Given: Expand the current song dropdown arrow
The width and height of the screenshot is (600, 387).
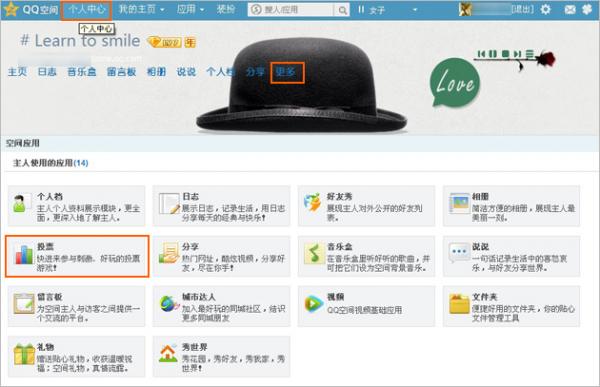Looking at the screenshot, I should click(x=415, y=10).
